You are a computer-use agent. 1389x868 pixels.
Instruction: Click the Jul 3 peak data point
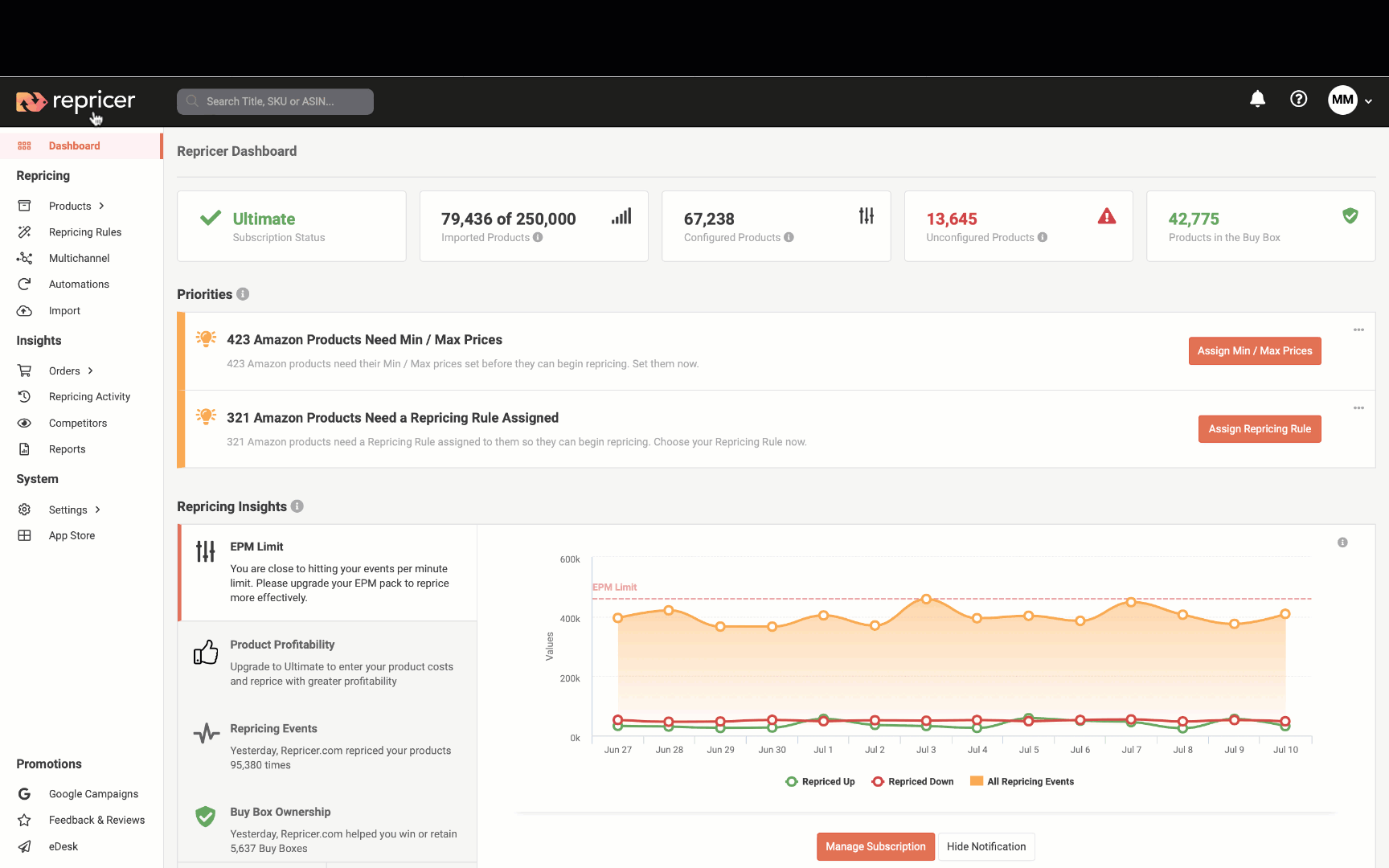[926, 600]
